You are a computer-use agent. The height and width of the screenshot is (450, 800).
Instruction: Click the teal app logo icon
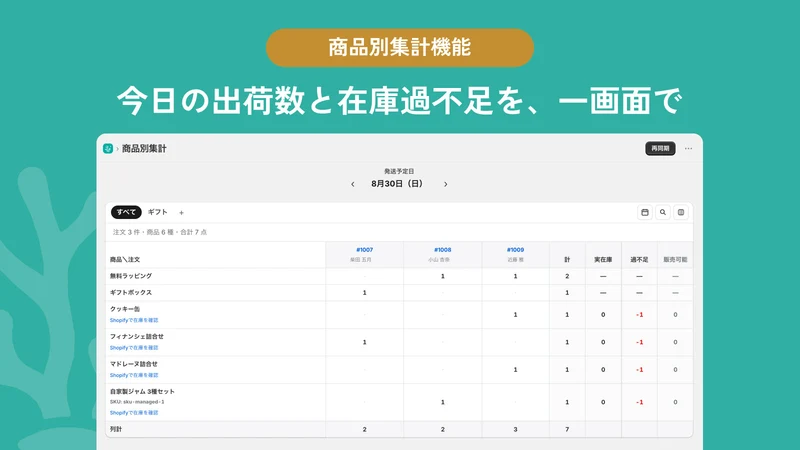108,148
